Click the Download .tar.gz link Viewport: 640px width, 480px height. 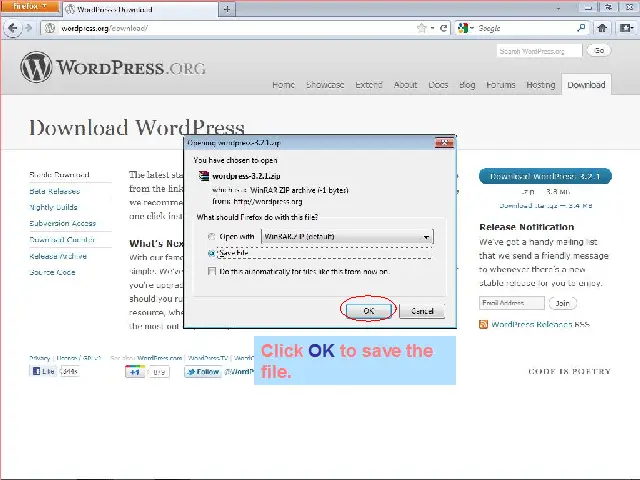tap(546, 205)
